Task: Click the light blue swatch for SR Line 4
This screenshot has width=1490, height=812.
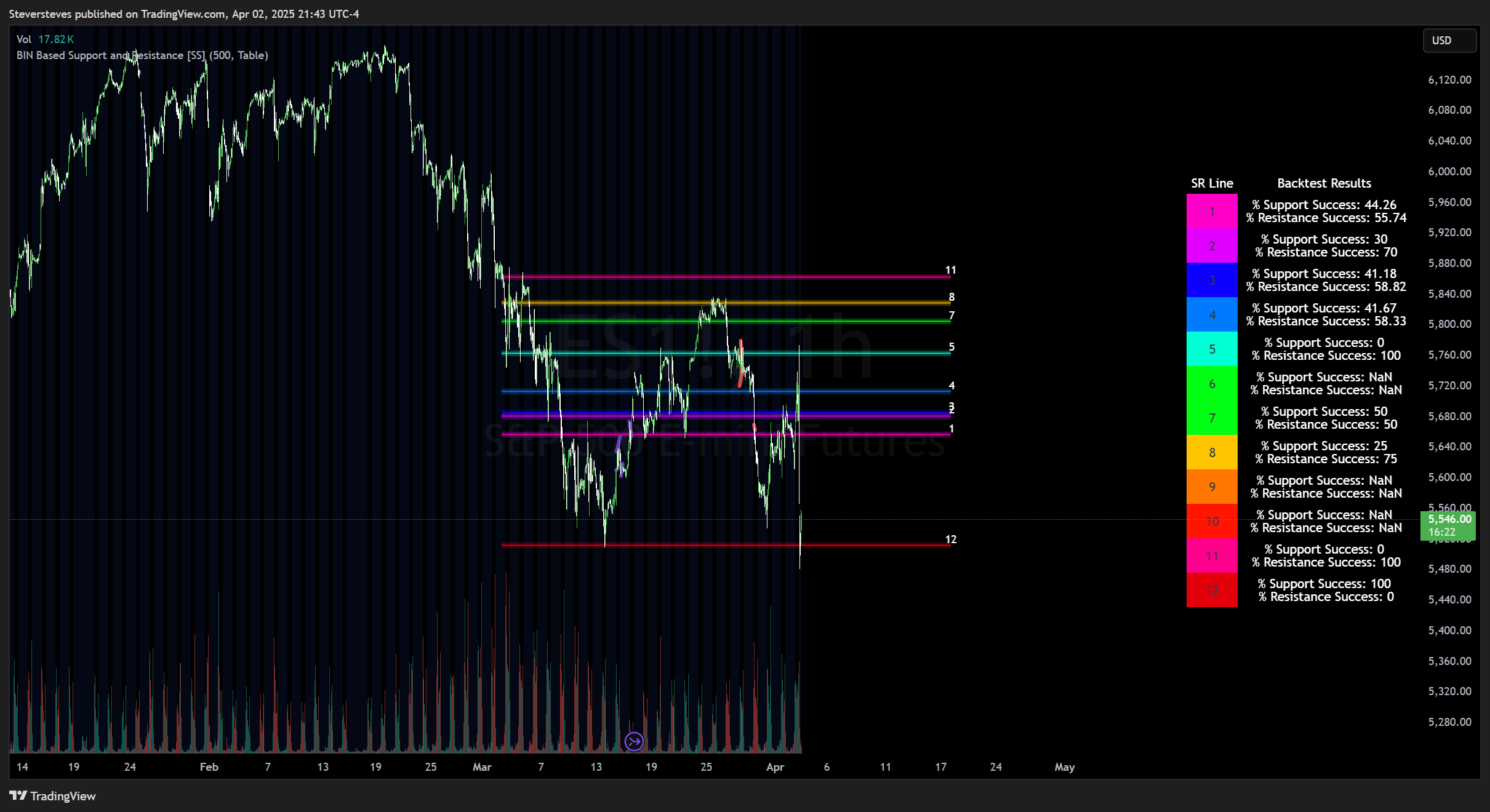Action: 1212,315
